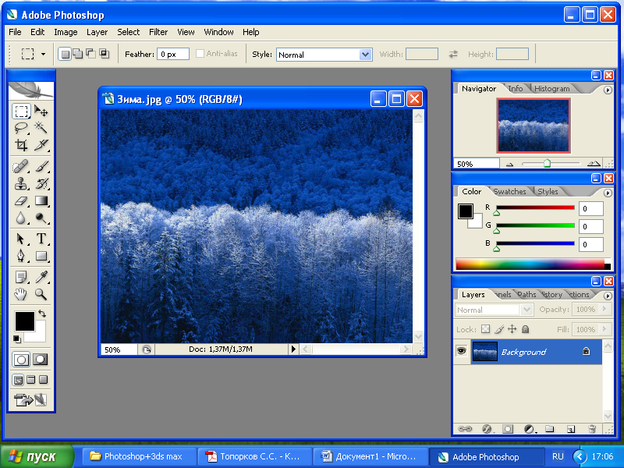Select the Rectangular Marquee tool in toolbox
624x468 pixels.
click(21, 111)
